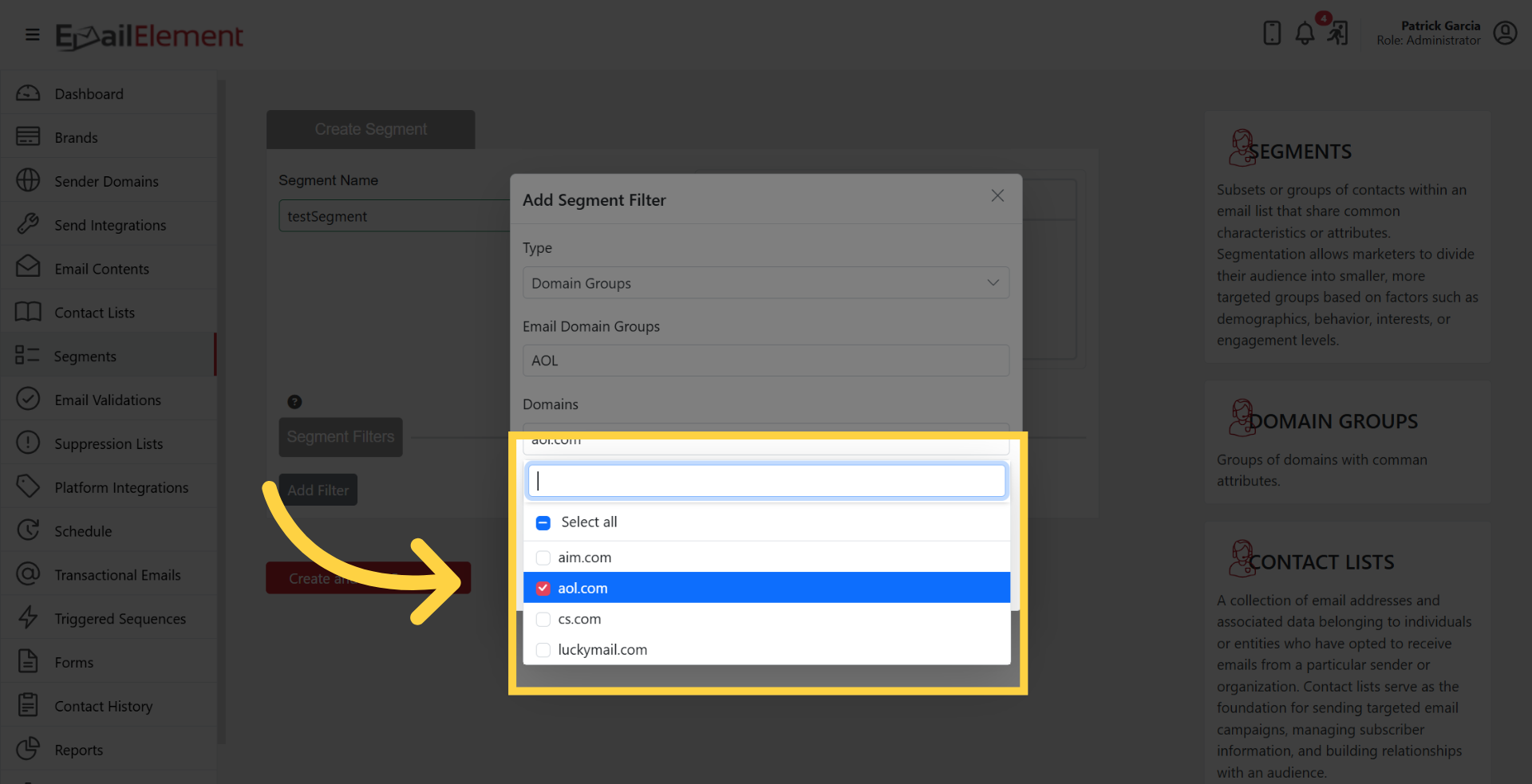1532x784 pixels.
Task: Click the Sender Domains globe icon
Action: click(28, 180)
